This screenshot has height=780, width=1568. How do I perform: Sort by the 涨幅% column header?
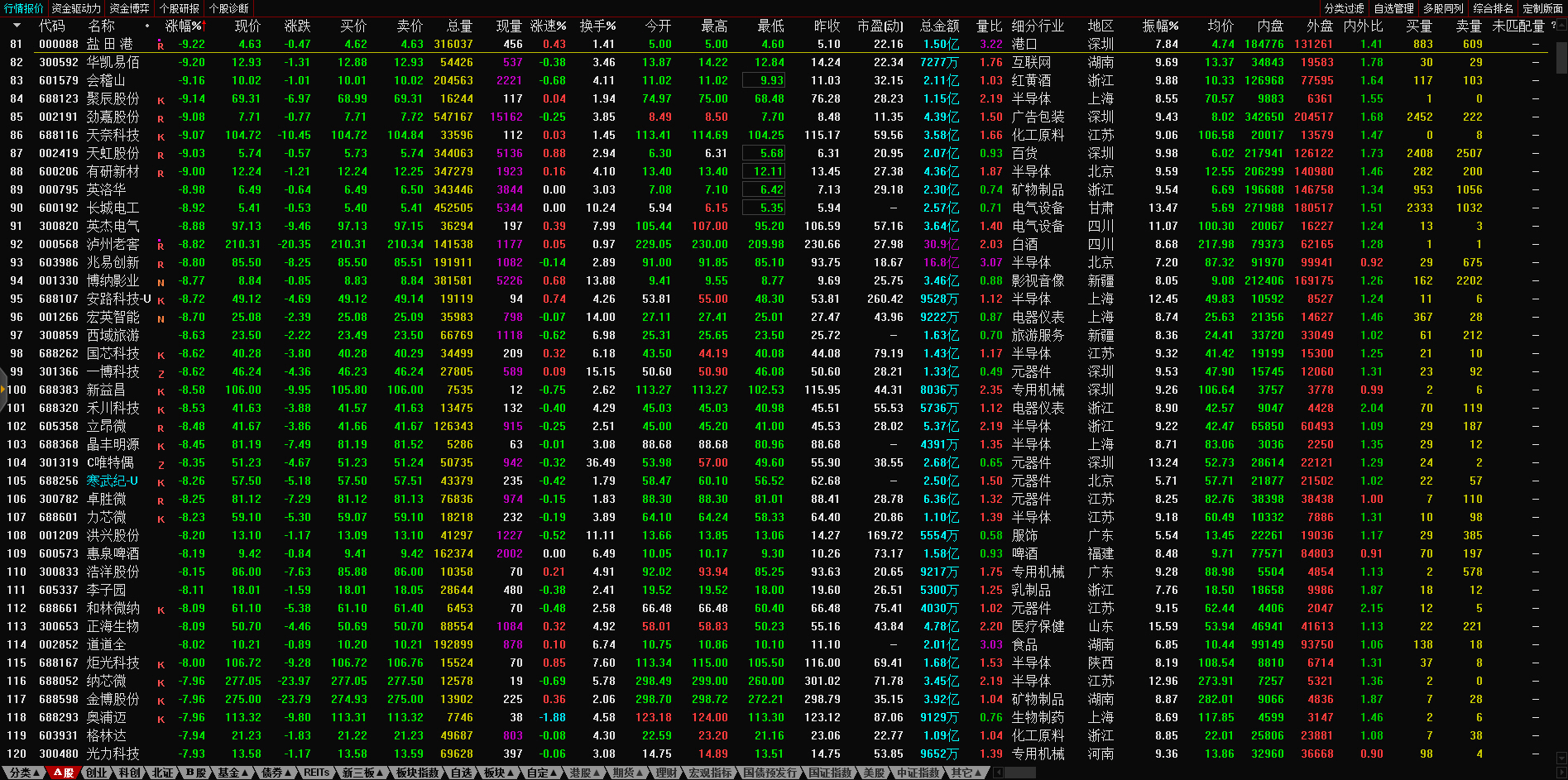tap(183, 26)
